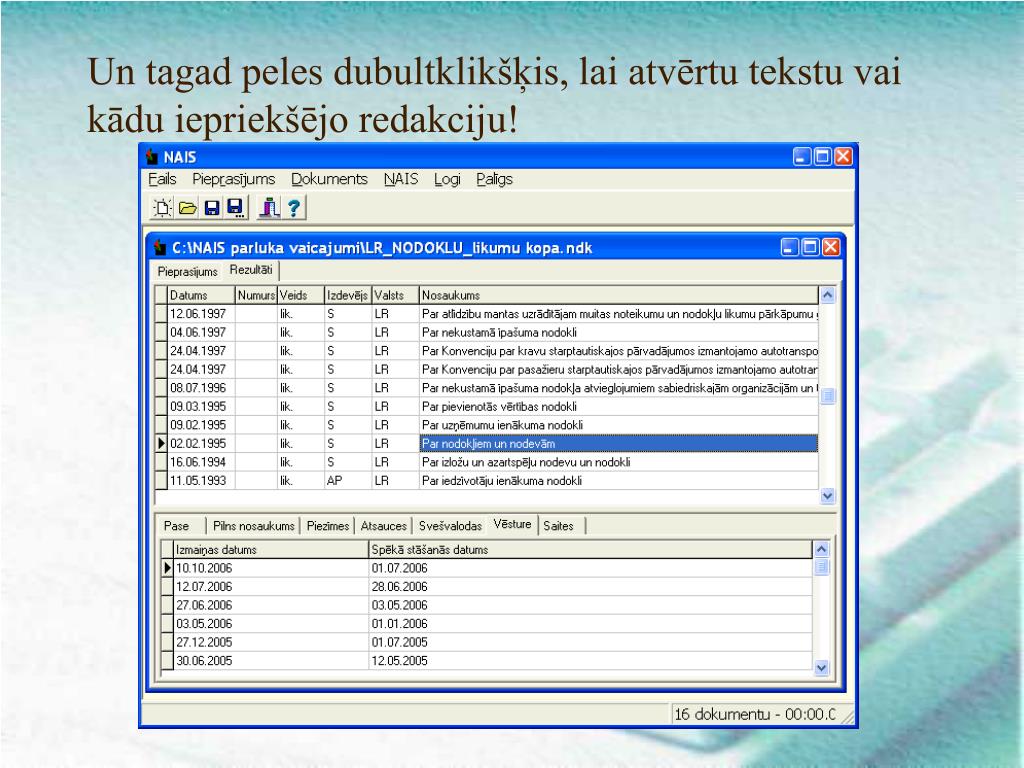This screenshot has height=768, width=1024.
Task: Click the history list scroll down arrow
Action: [x=822, y=667]
